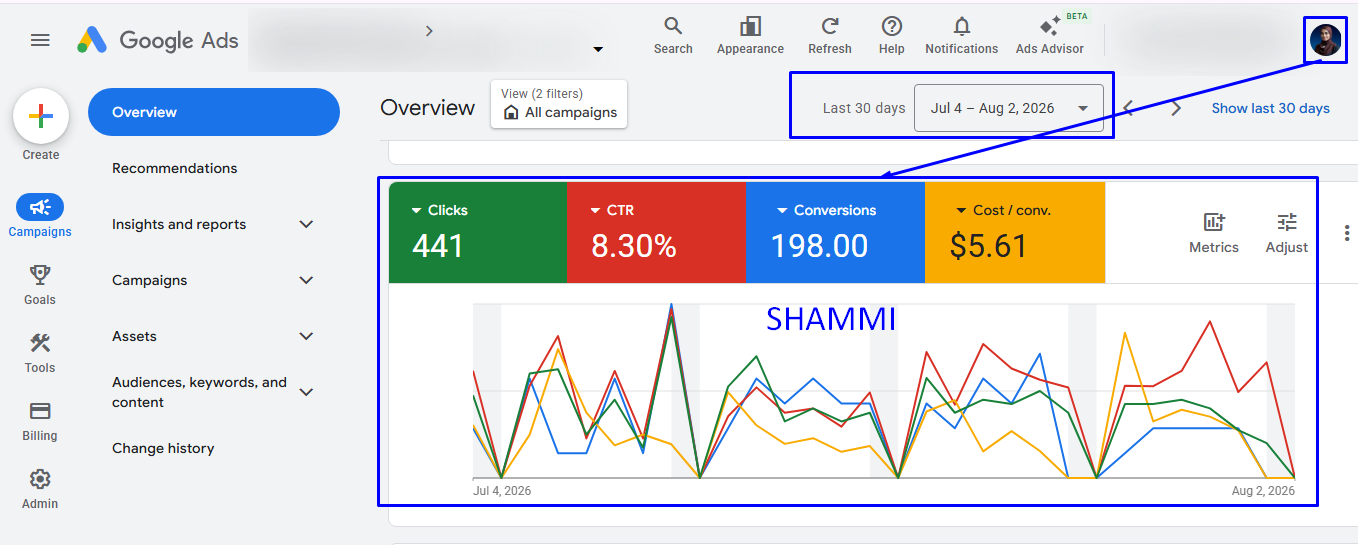Click the 198.00 conversions value
The height and width of the screenshot is (545, 1358).
pyautogui.click(x=819, y=246)
